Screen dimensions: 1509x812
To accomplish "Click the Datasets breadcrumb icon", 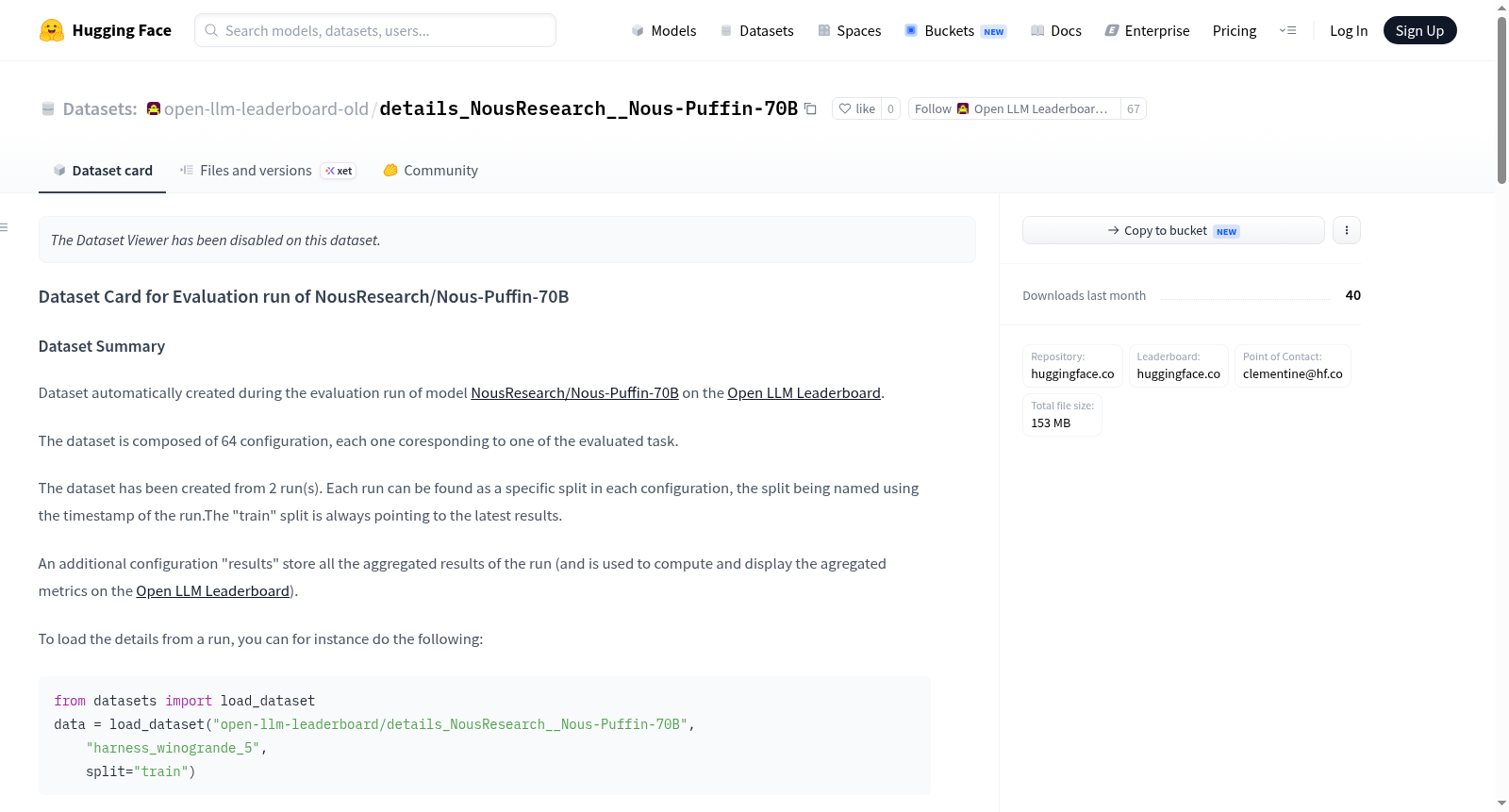I will coord(48,108).
